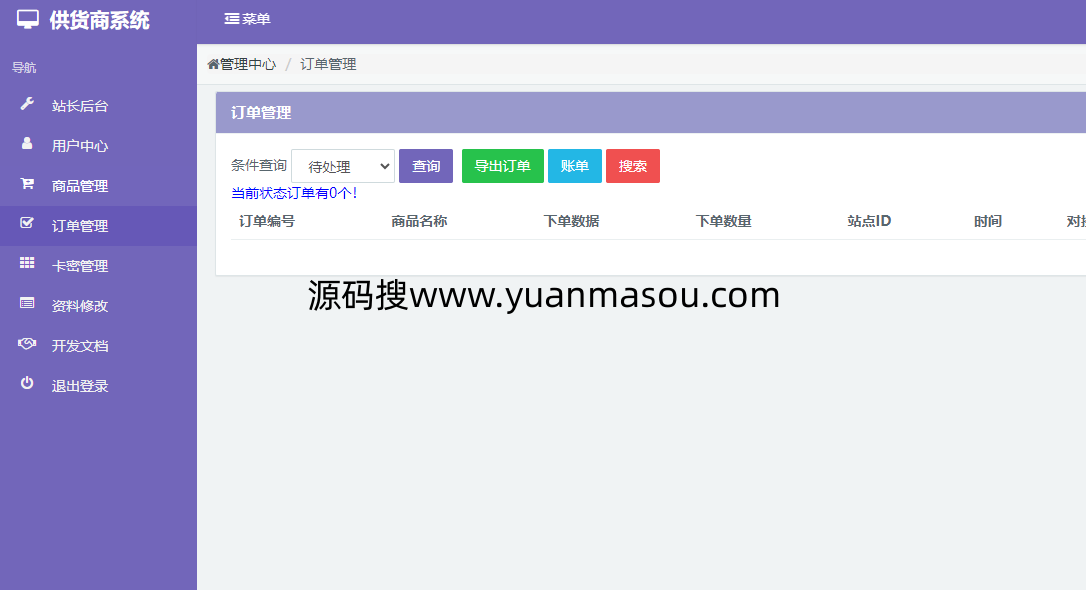
Task: Click the 订单编号 column header
Action: click(x=267, y=221)
